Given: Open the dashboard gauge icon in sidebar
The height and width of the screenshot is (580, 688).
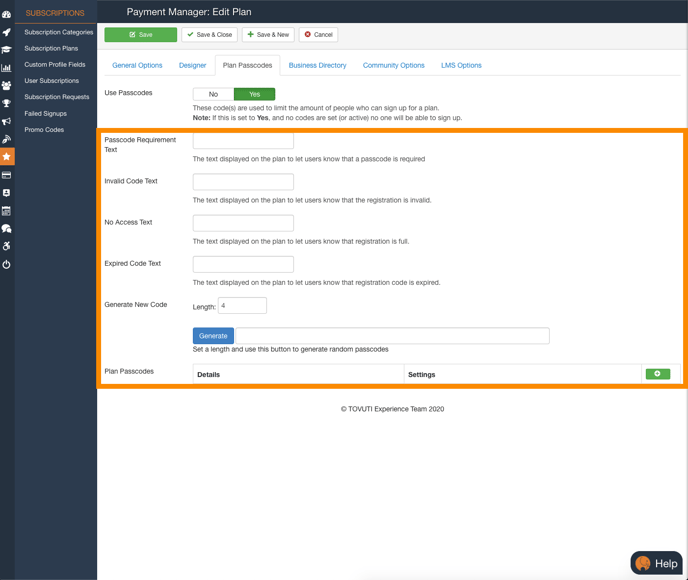Looking at the screenshot, I should click(7, 14).
